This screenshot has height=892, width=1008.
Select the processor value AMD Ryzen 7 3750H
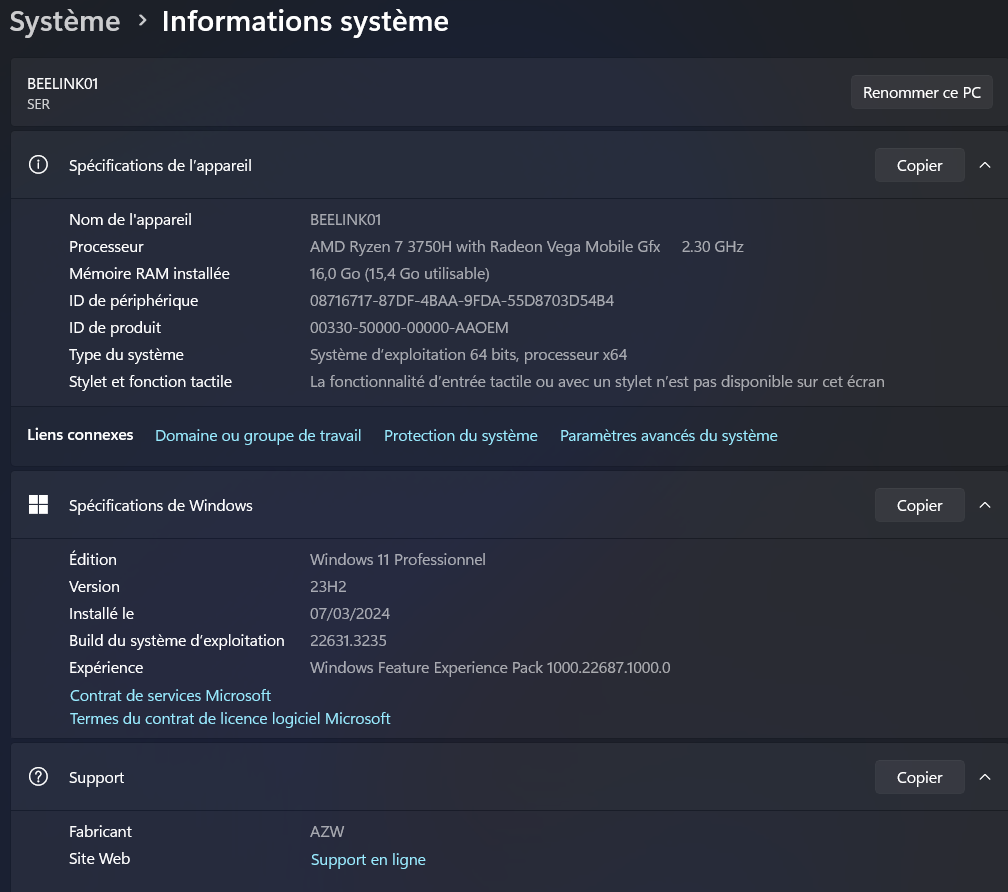(485, 247)
